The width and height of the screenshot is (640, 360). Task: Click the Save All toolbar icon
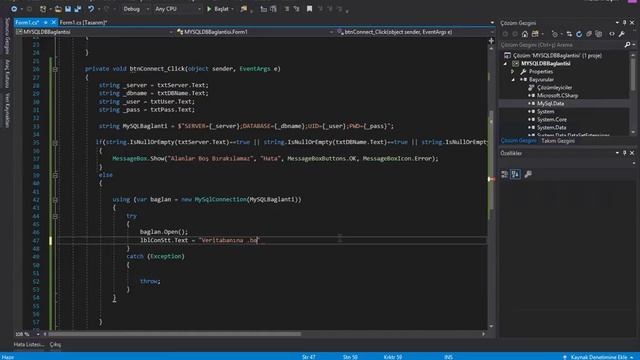tap(78, 9)
